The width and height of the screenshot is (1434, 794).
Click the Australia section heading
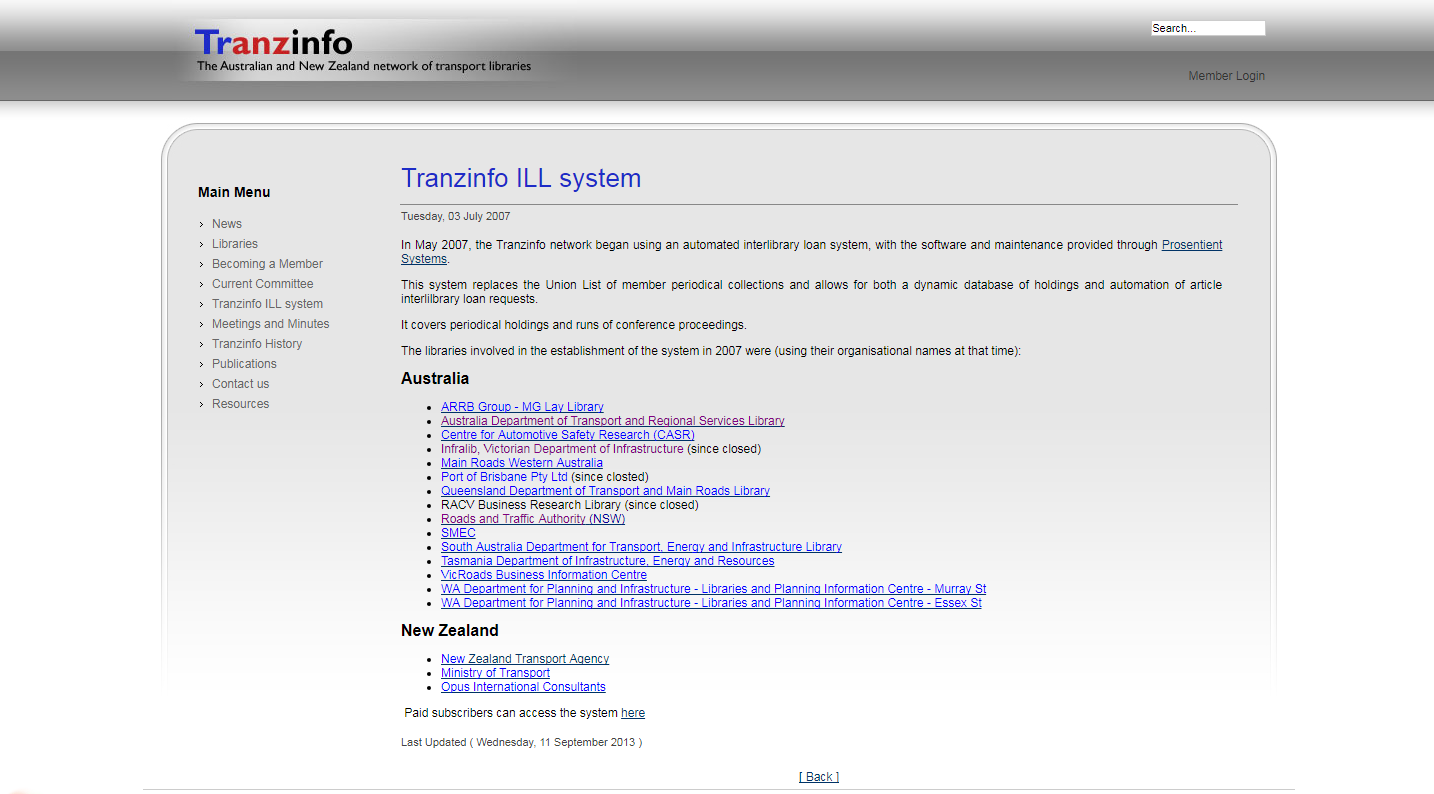435,379
